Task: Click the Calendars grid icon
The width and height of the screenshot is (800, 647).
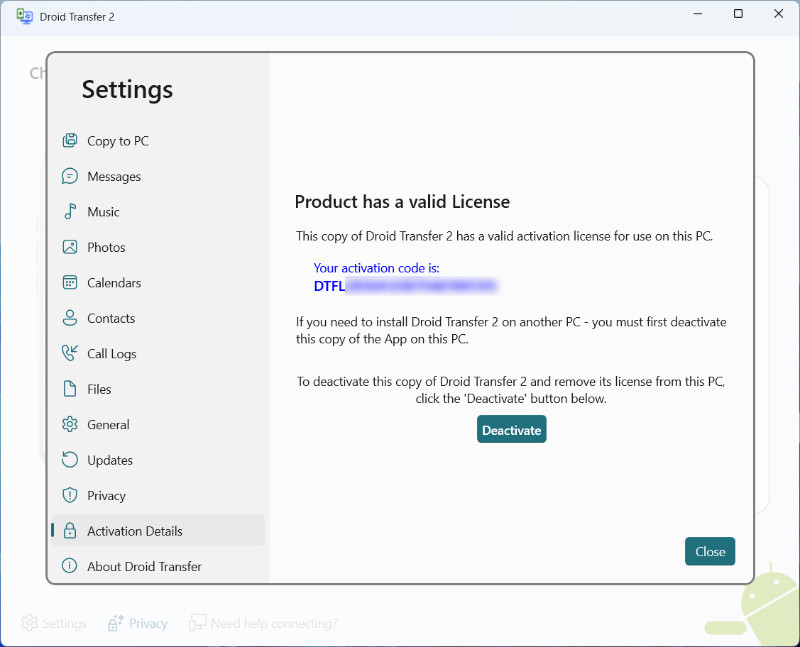Action: (x=70, y=282)
